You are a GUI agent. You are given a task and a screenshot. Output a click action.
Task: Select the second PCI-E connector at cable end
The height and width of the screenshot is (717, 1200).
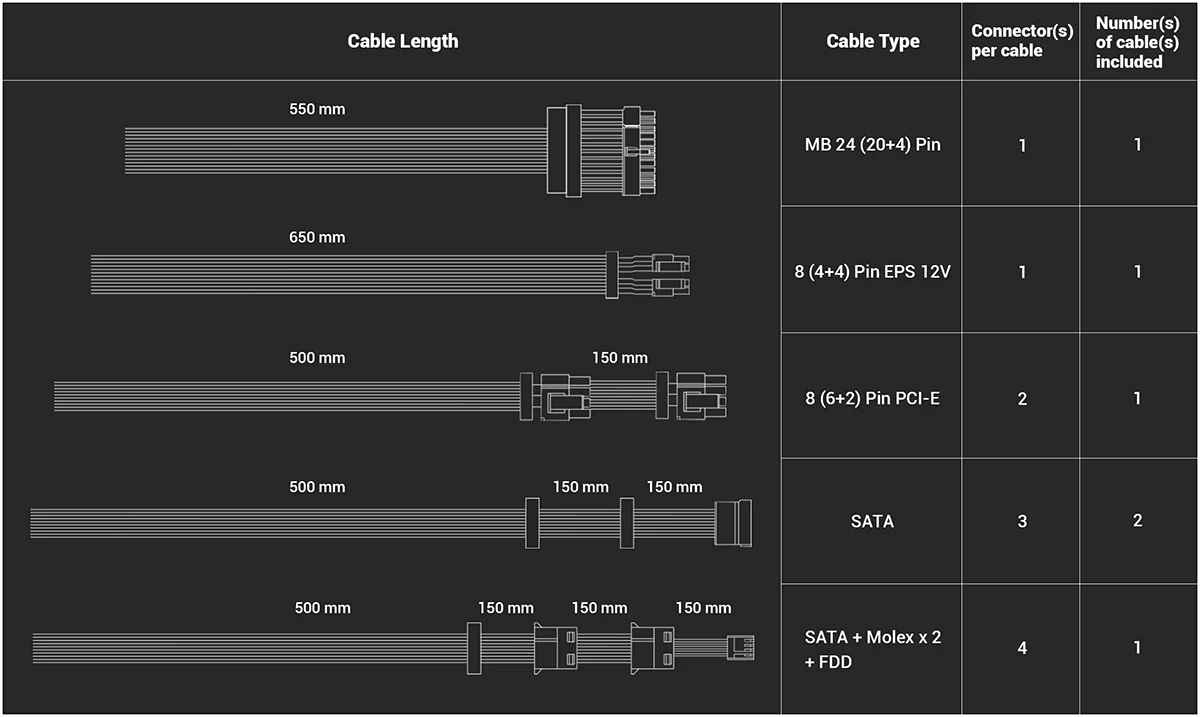[691, 396]
